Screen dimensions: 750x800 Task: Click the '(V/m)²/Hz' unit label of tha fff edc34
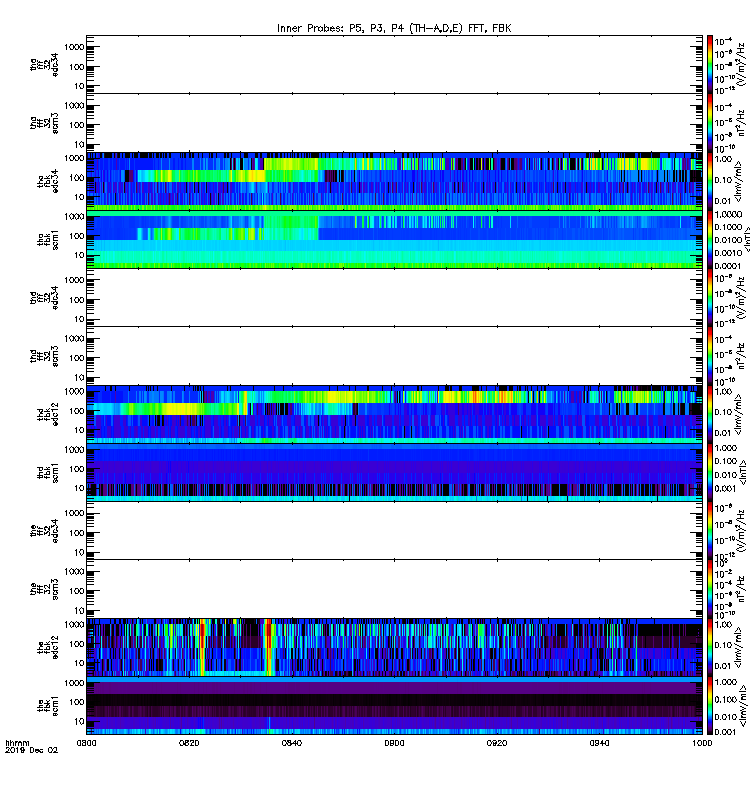[x=741, y=65]
